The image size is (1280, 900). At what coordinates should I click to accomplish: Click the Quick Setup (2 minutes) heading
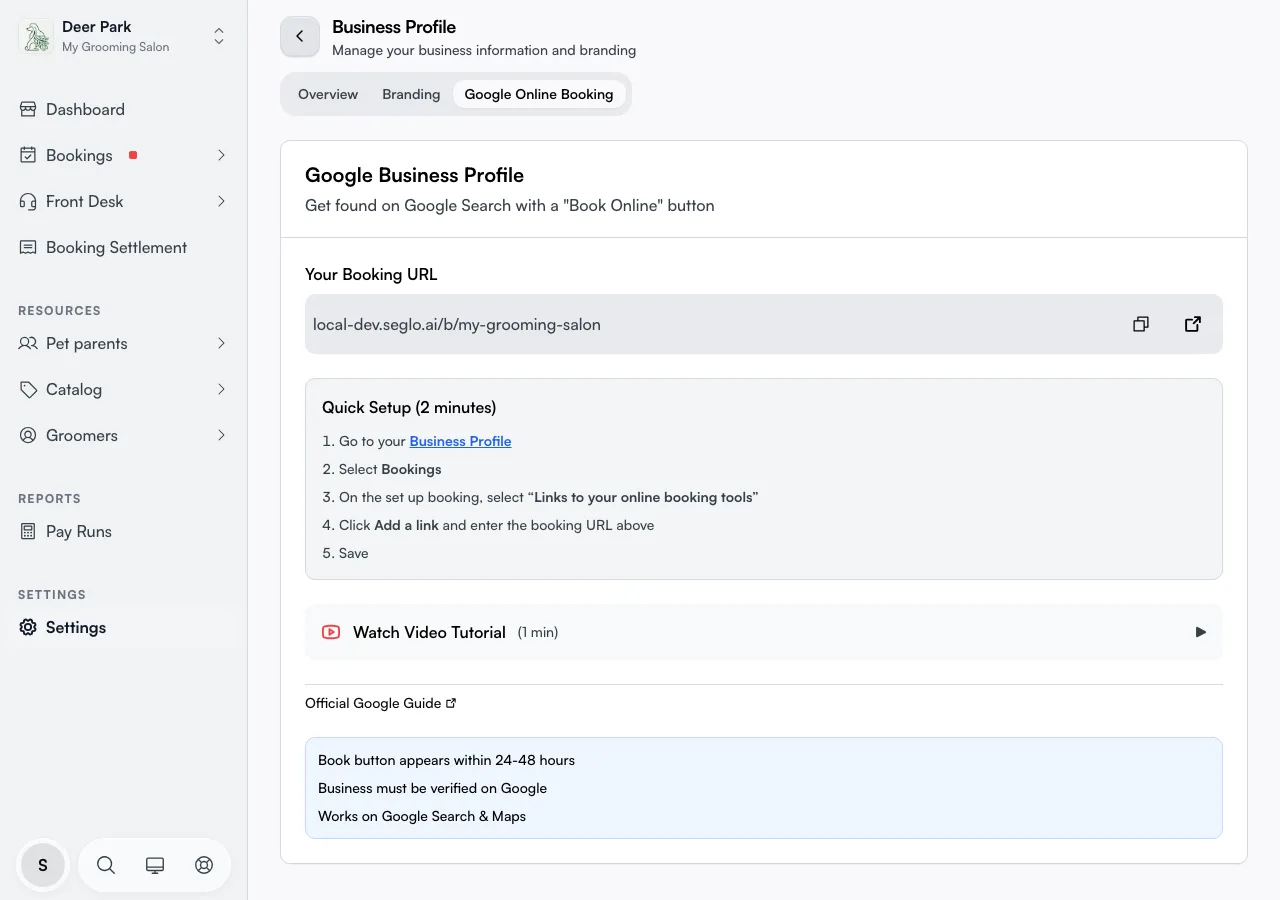click(x=409, y=407)
